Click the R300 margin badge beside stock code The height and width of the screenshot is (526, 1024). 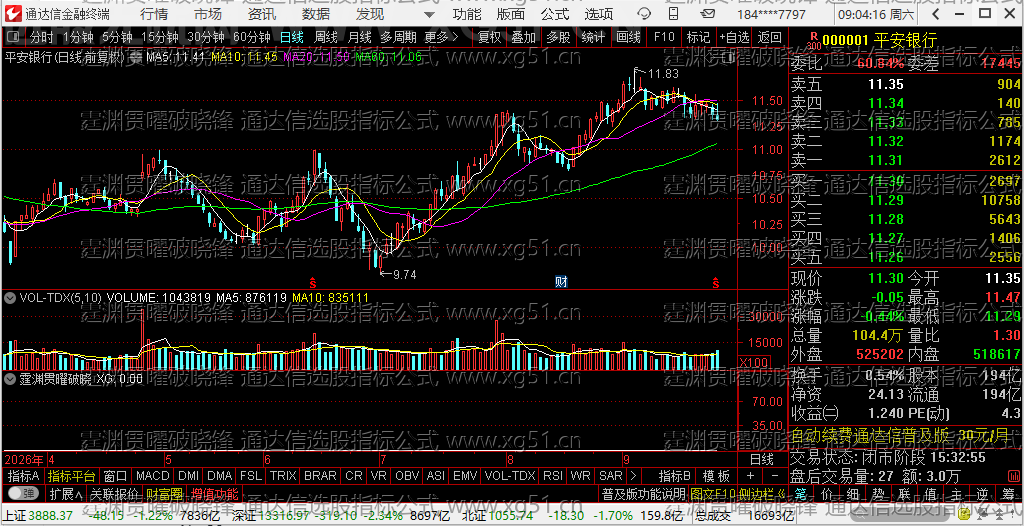click(x=813, y=41)
